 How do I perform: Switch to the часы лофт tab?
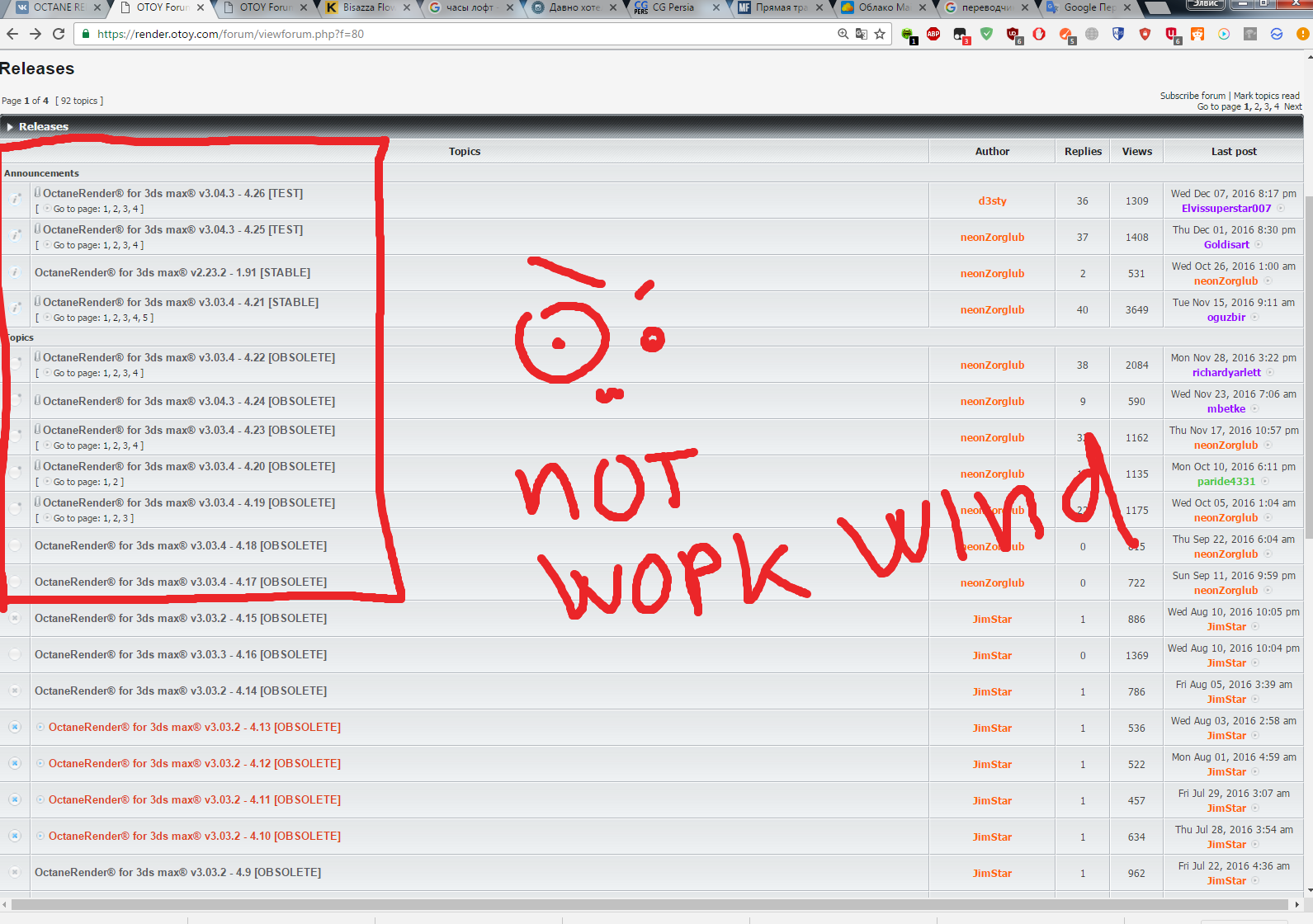click(470, 7)
